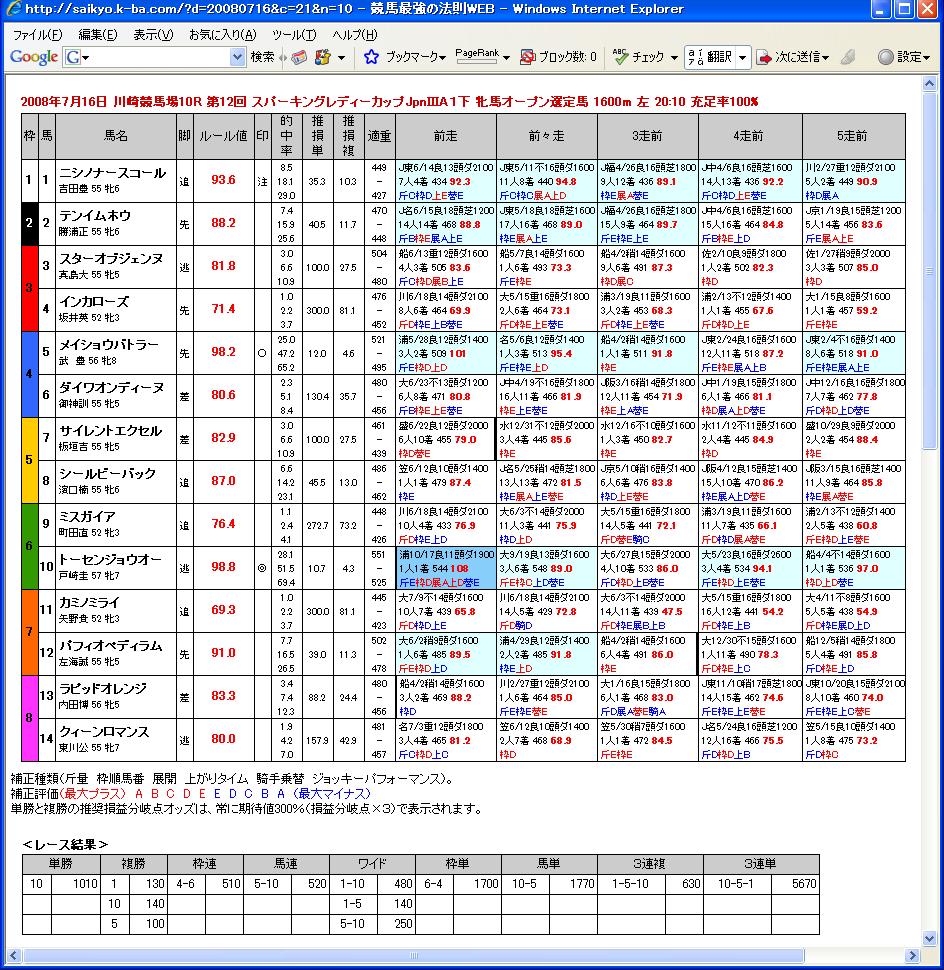Viewport: 944px width, 970px height.
Task: Click the highlighter pen icon
Action: (x=848, y=58)
